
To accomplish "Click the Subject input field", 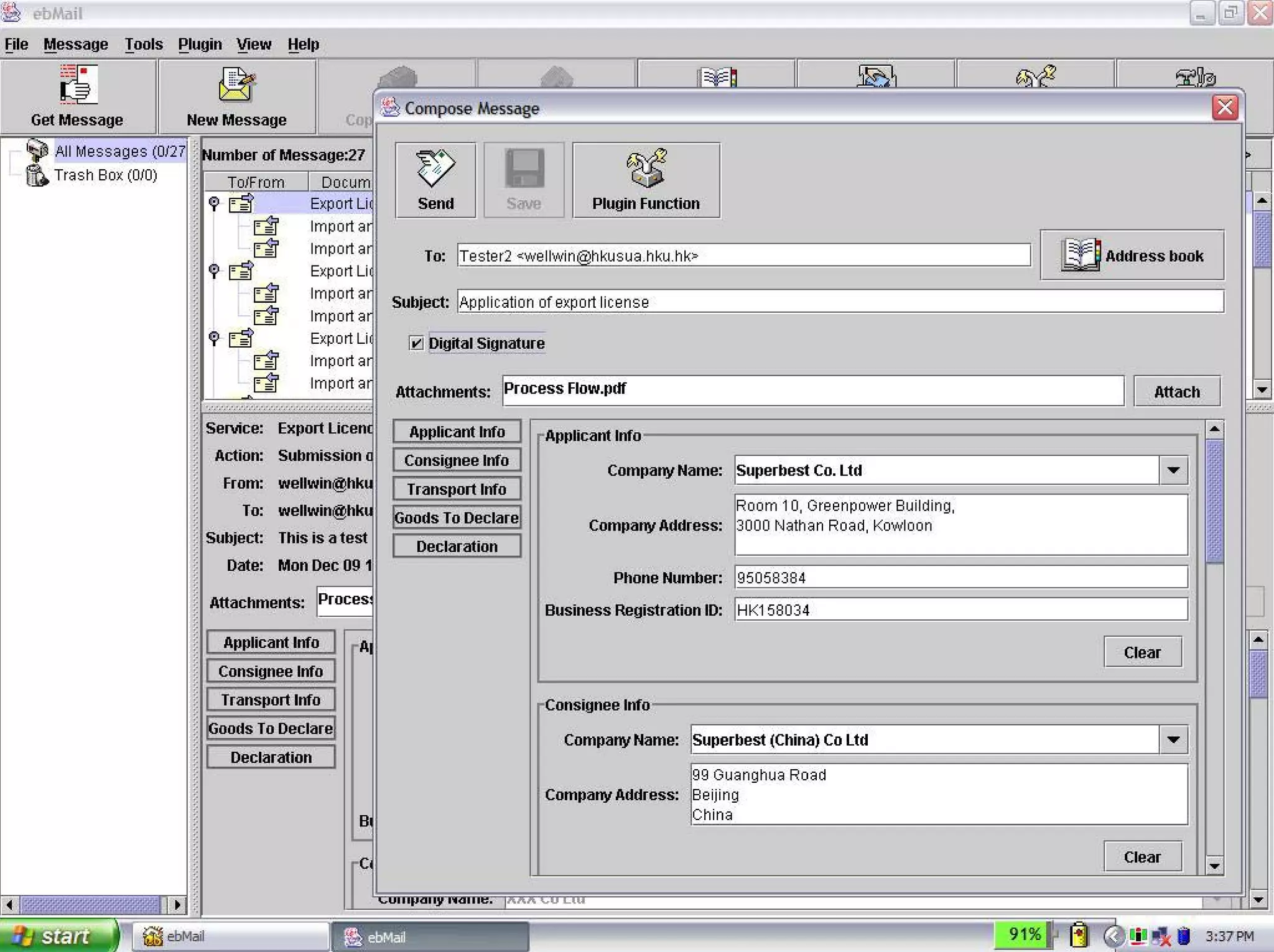I will coord(840,302).
